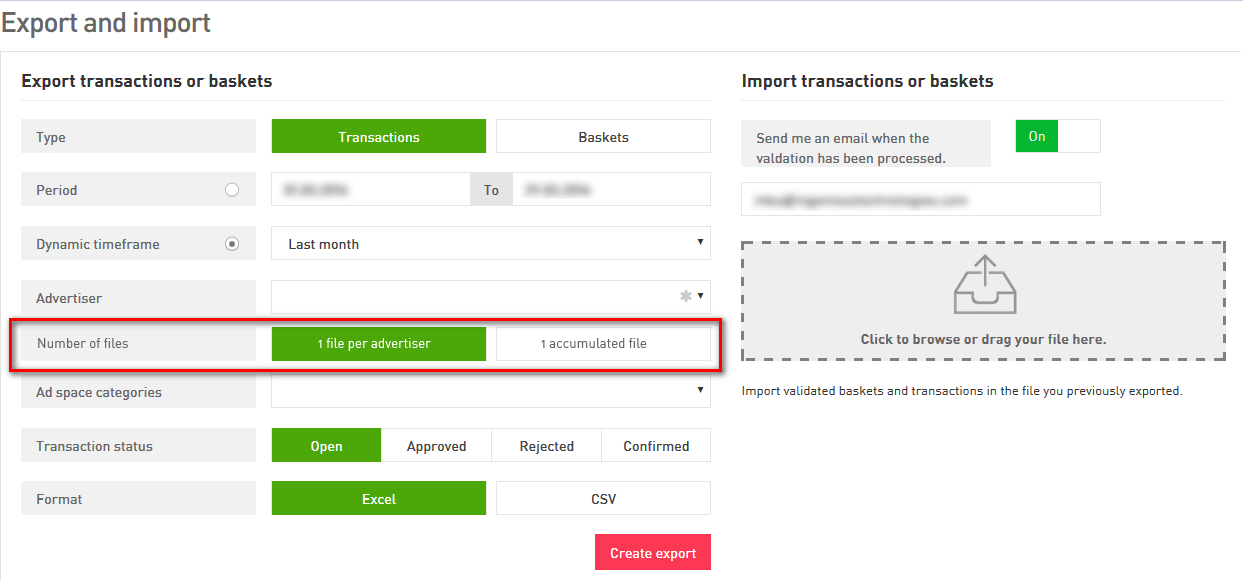Select the Dynamic timeframe radio button
Image resolution: width=1243 pixels, height=580 pixels.
(232, 243)
